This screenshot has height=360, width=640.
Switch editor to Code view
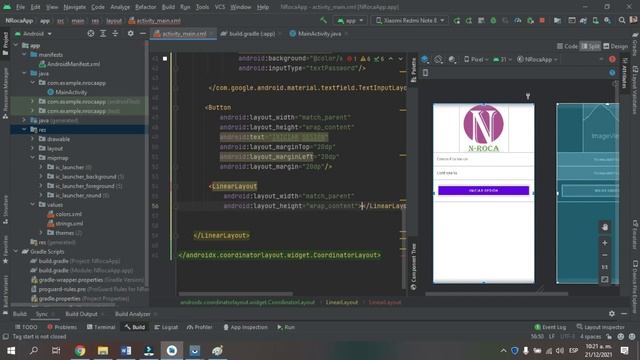click(x=567, y=46)
